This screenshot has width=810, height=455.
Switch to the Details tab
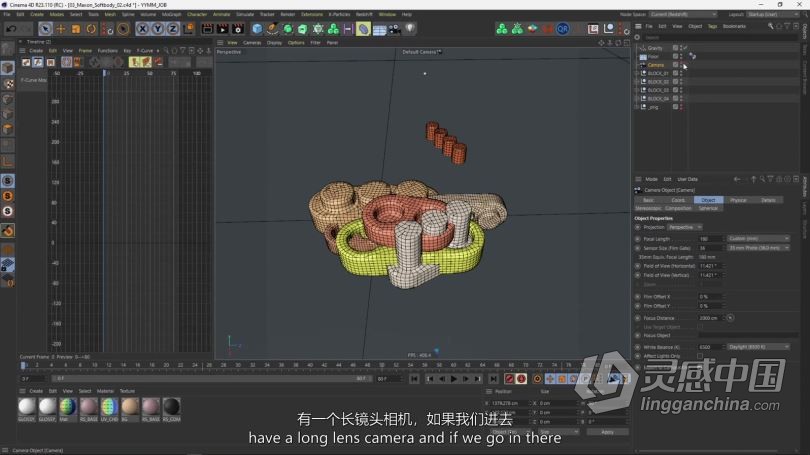[x=768, y=200]
